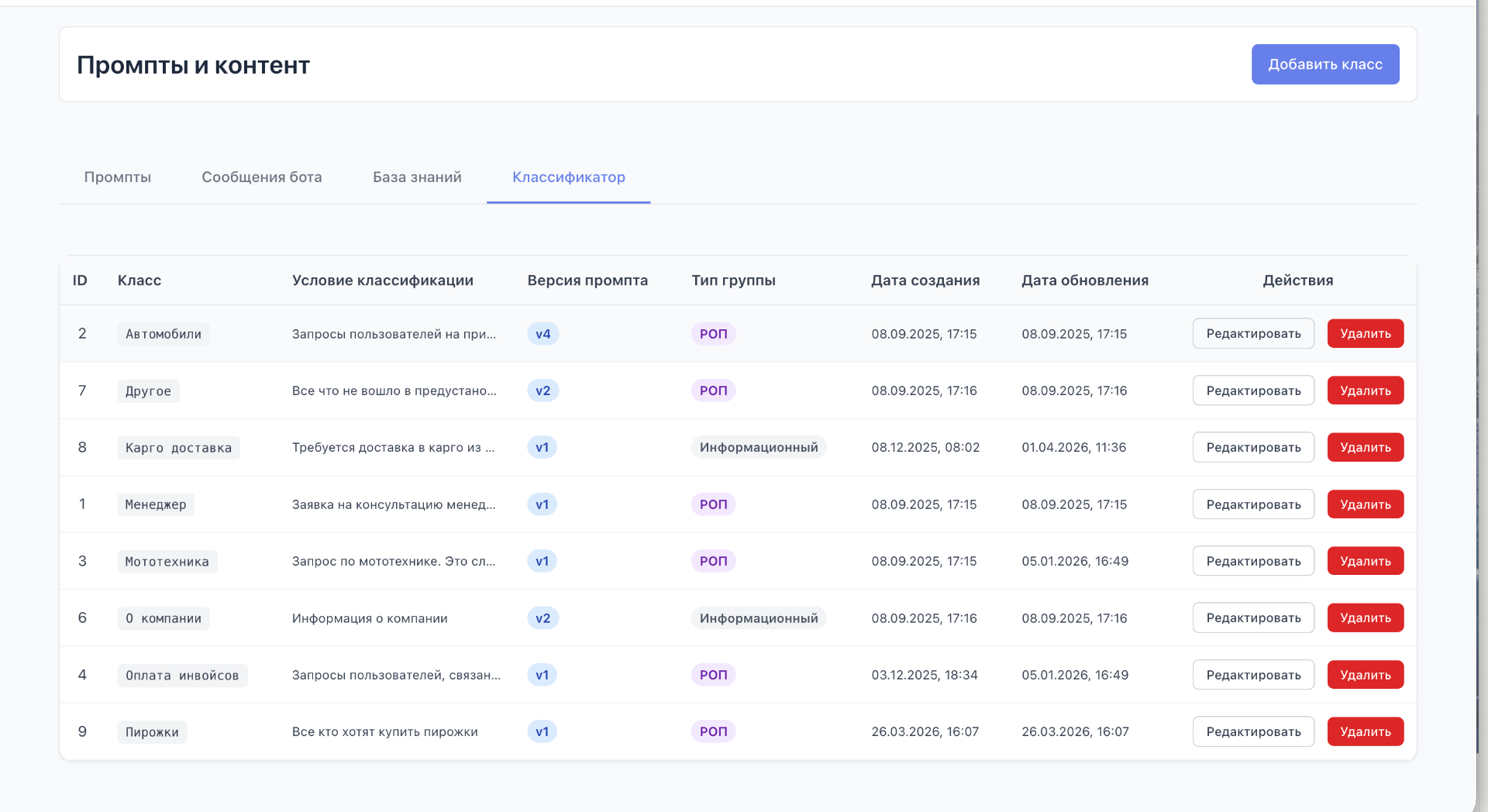Click the Класс column header
1488x812 pixels.
[x=139, y=280]
